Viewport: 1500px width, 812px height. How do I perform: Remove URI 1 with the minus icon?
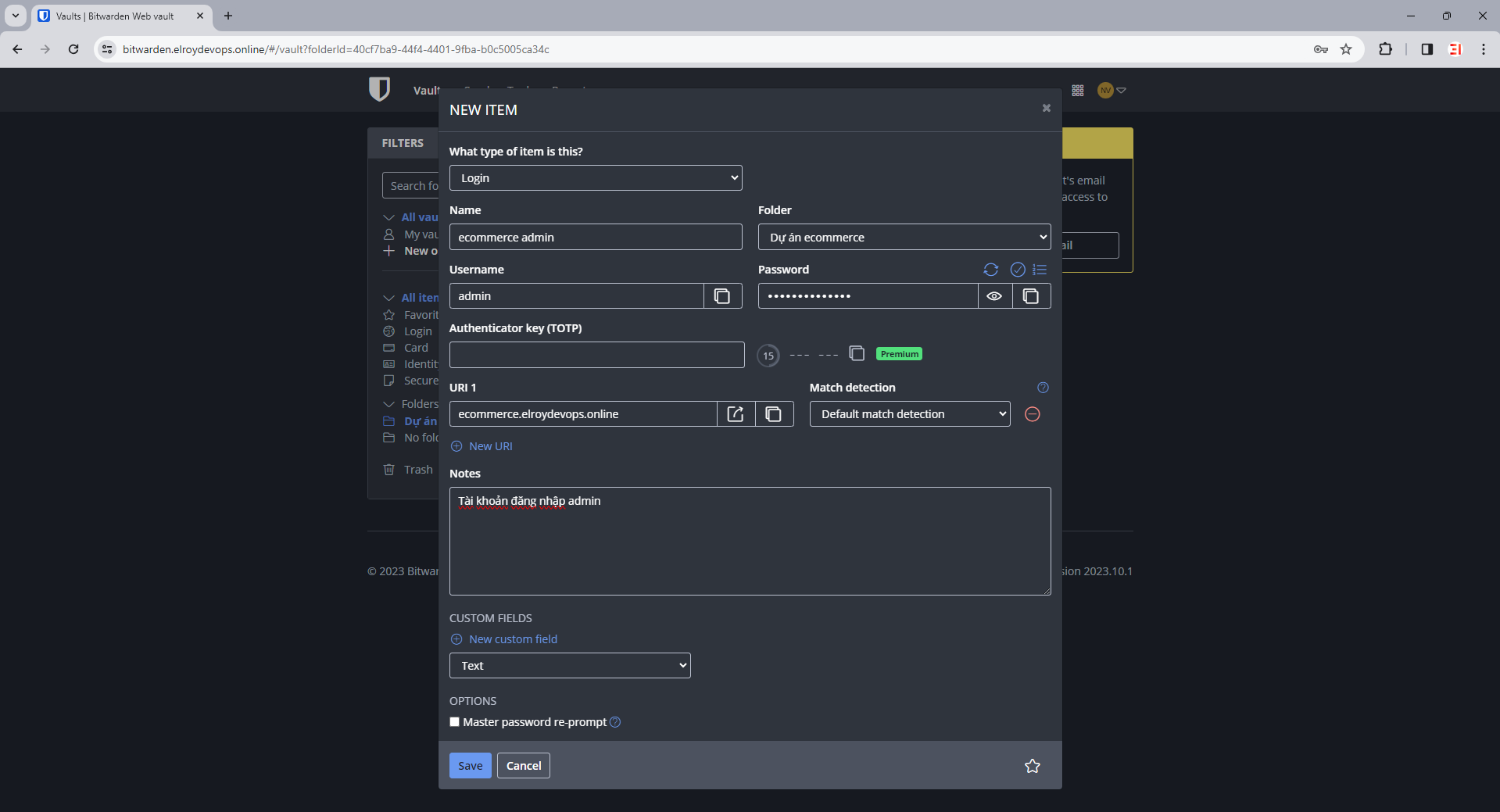click(1032, 414)
